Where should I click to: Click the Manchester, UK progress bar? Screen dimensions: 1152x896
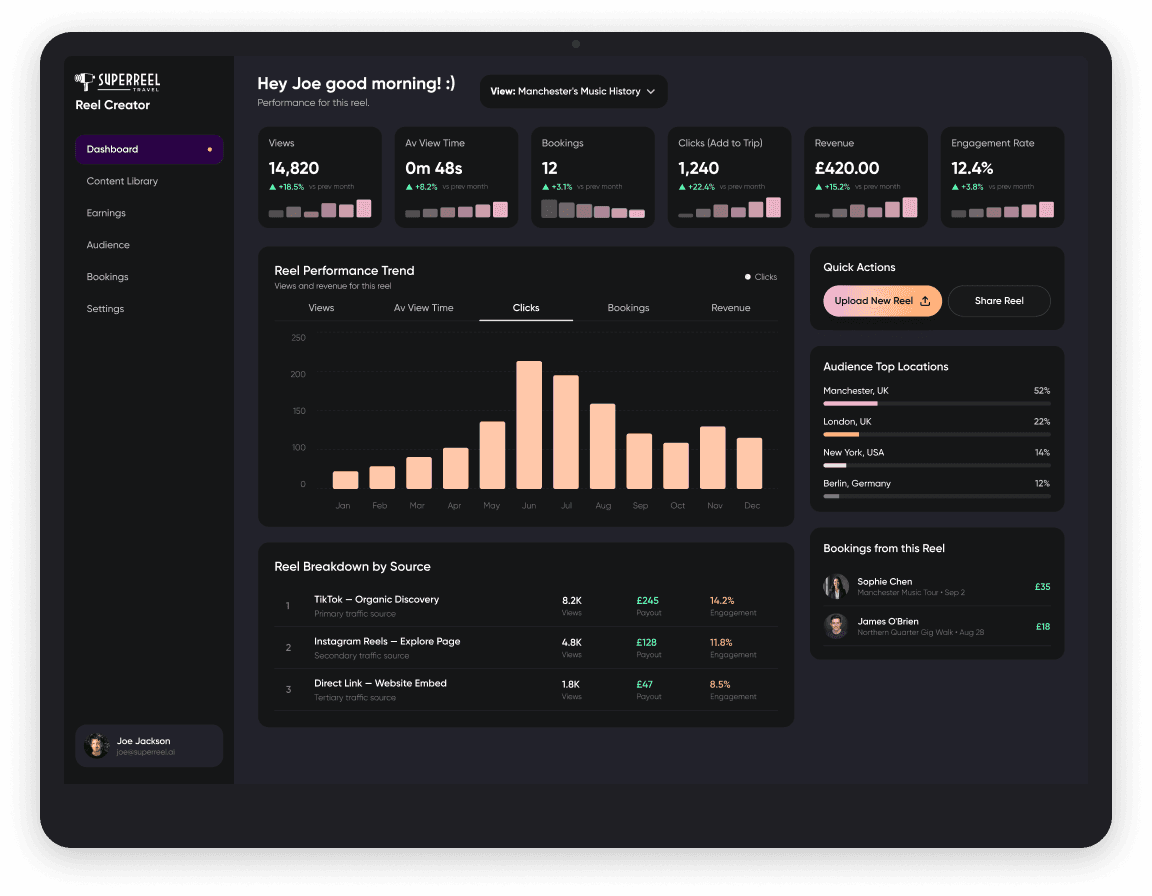click(937, 403)
